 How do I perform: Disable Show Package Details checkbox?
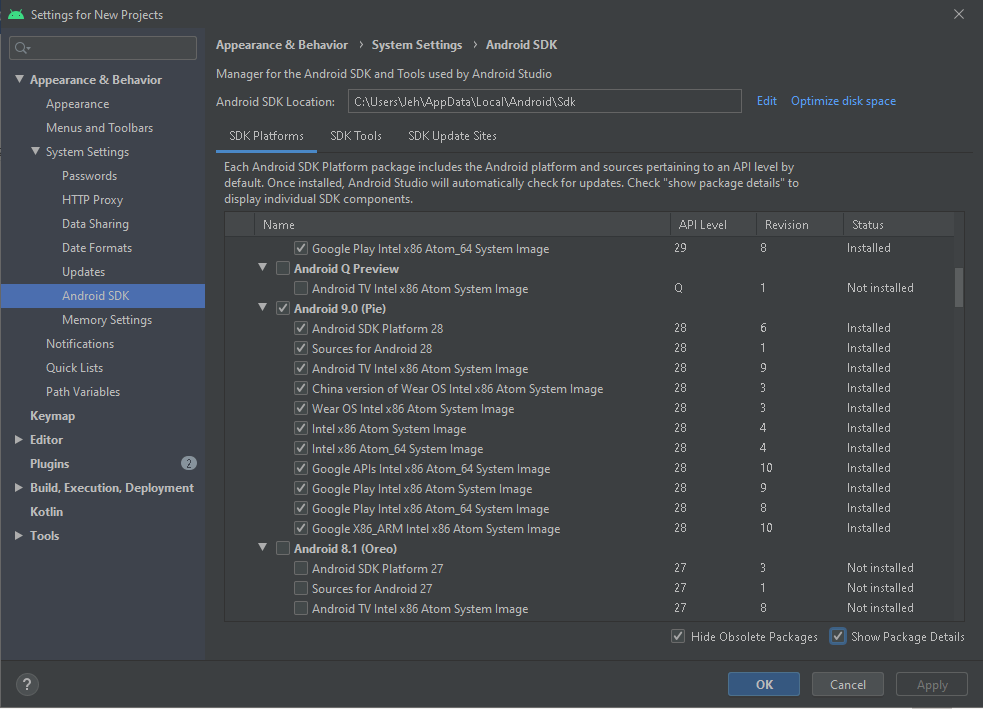pos(838,636)
